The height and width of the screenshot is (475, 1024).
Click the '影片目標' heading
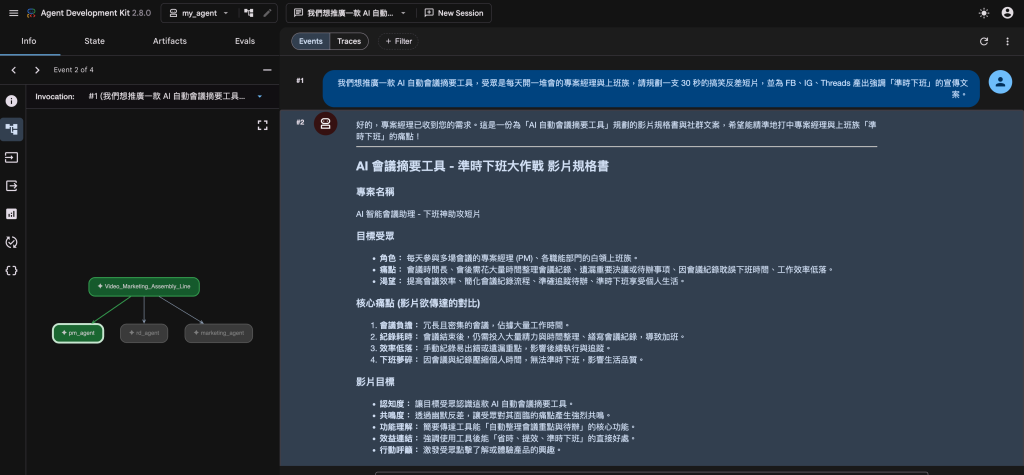point(375,382)
